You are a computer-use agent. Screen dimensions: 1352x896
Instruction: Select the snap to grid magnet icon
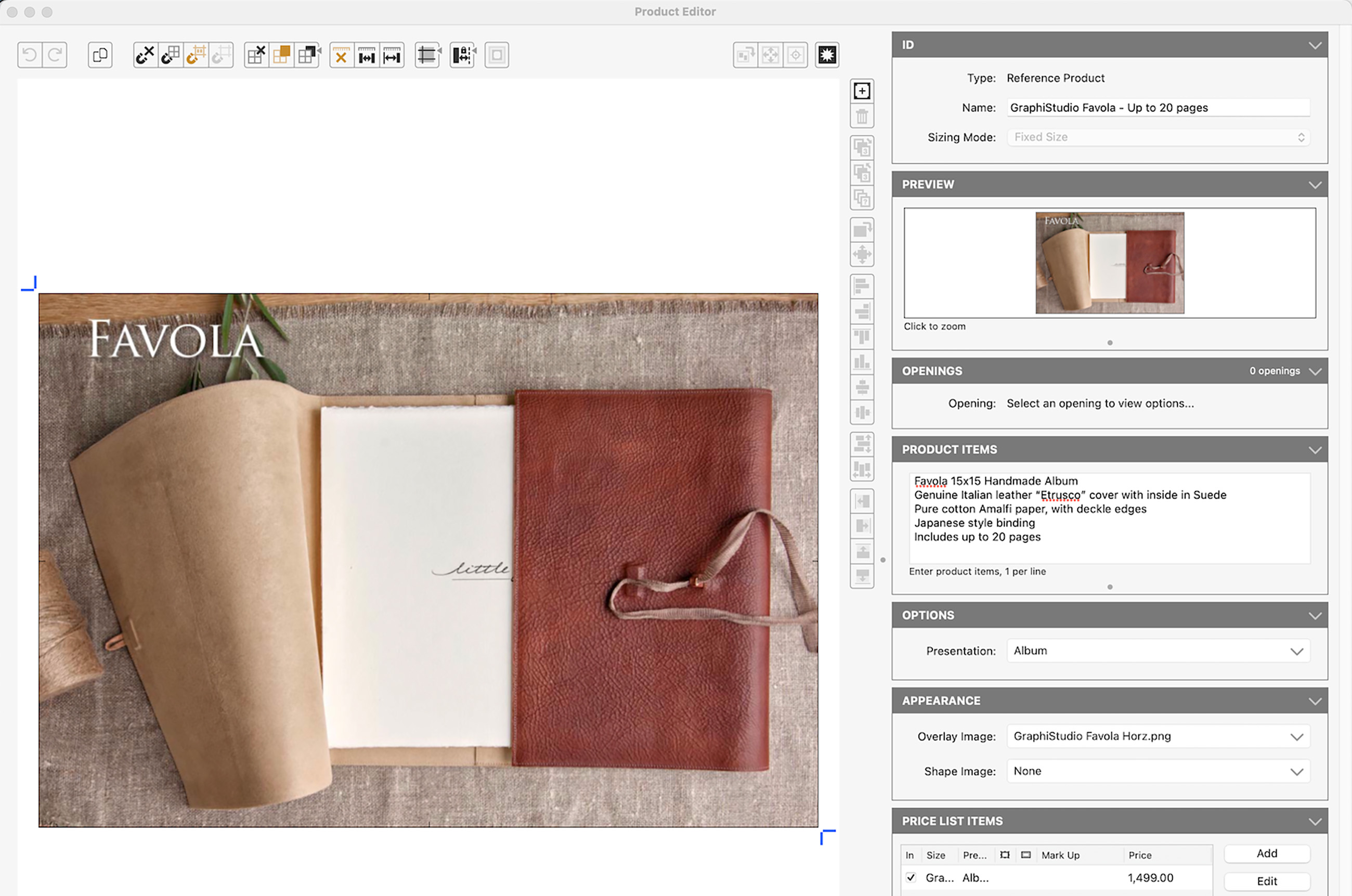(170, 55)
